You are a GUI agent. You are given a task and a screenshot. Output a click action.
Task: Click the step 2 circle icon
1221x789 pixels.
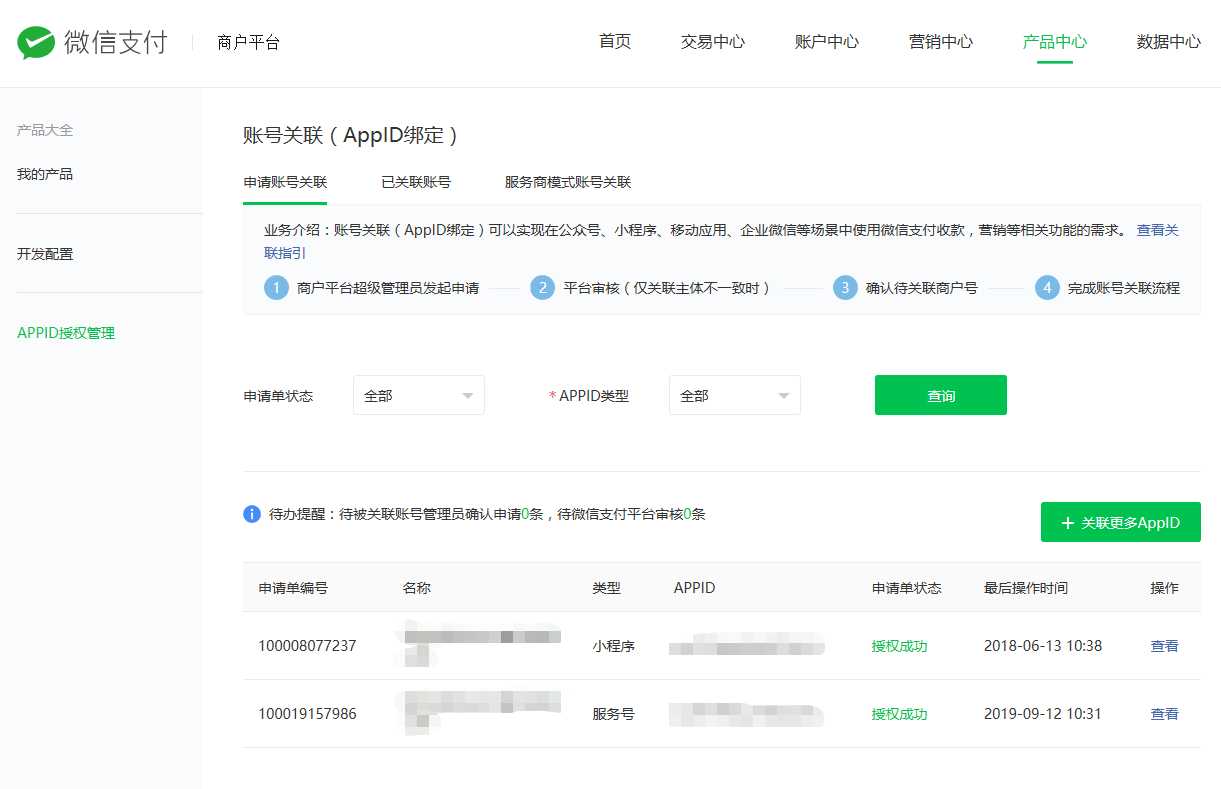point(542,288)
